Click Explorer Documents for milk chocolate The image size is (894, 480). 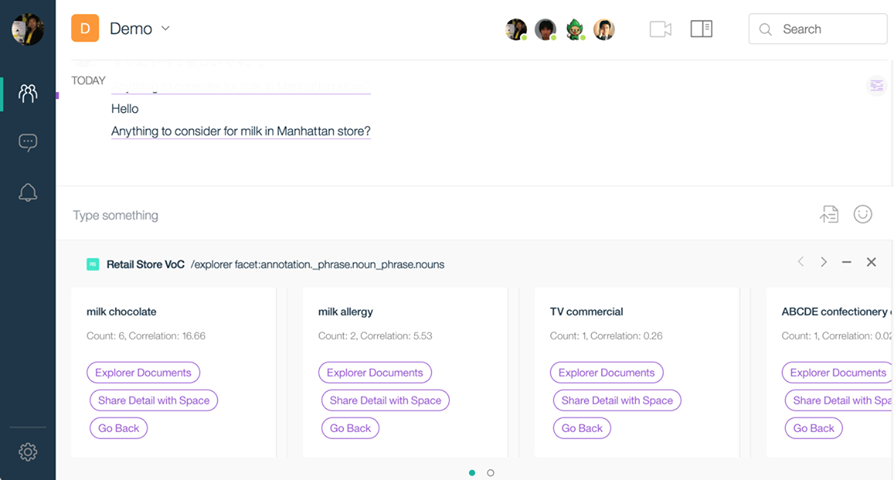pyautogui.click(x=143, y=373)
